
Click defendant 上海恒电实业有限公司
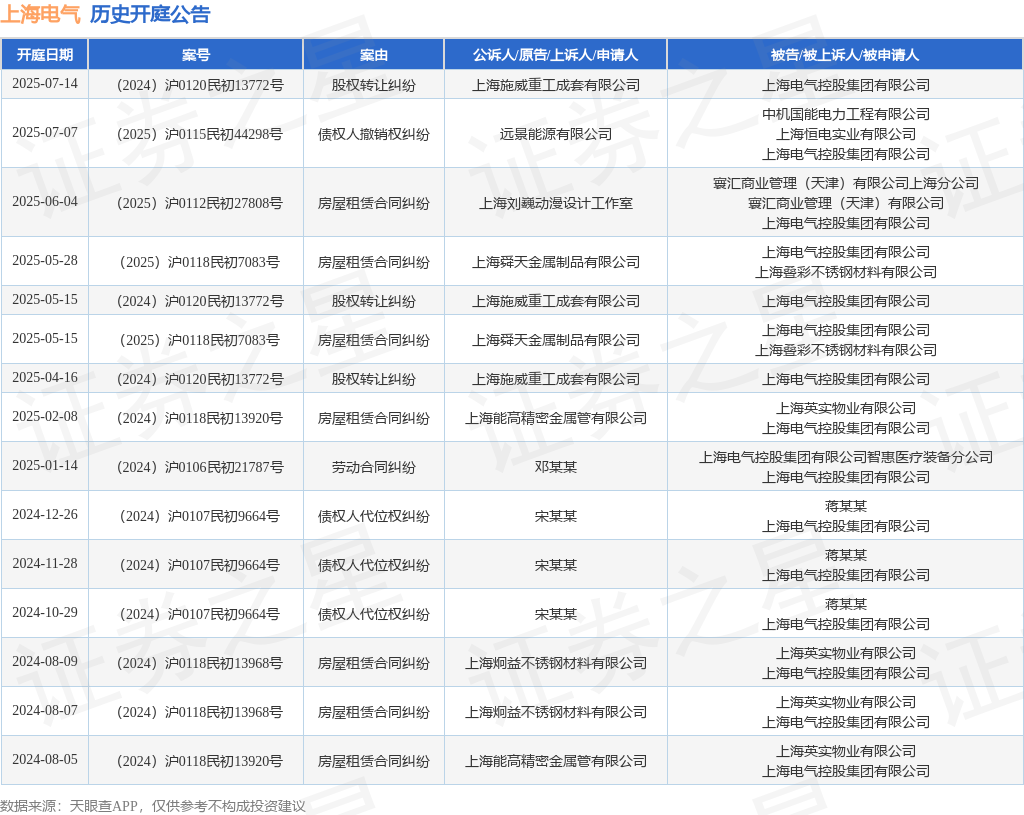pos(845,134)
